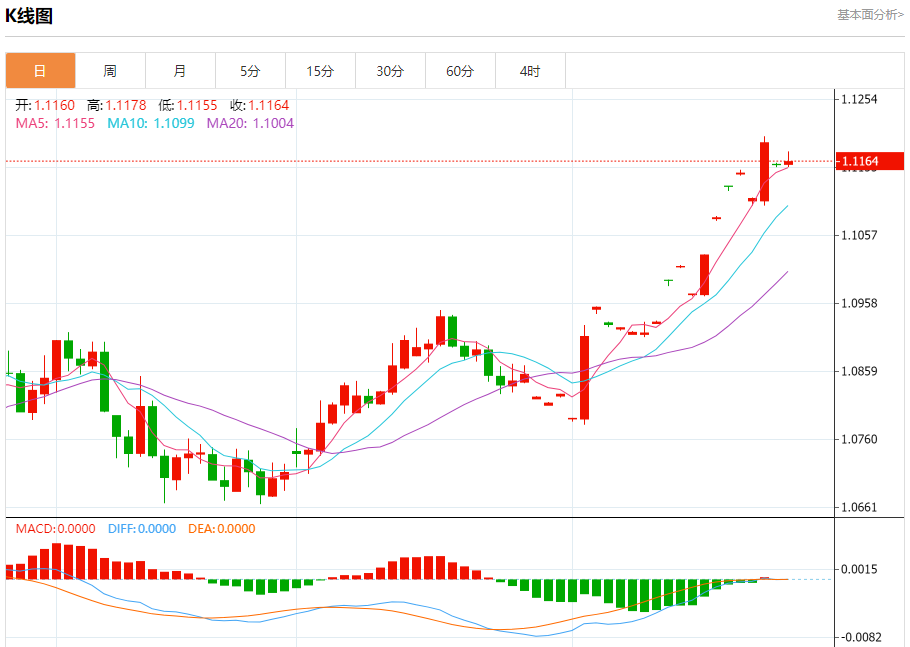This screenshot has width=910, height=647.
Task: Click the 1.1254 price axis label
Action: (x=859, y=99)
